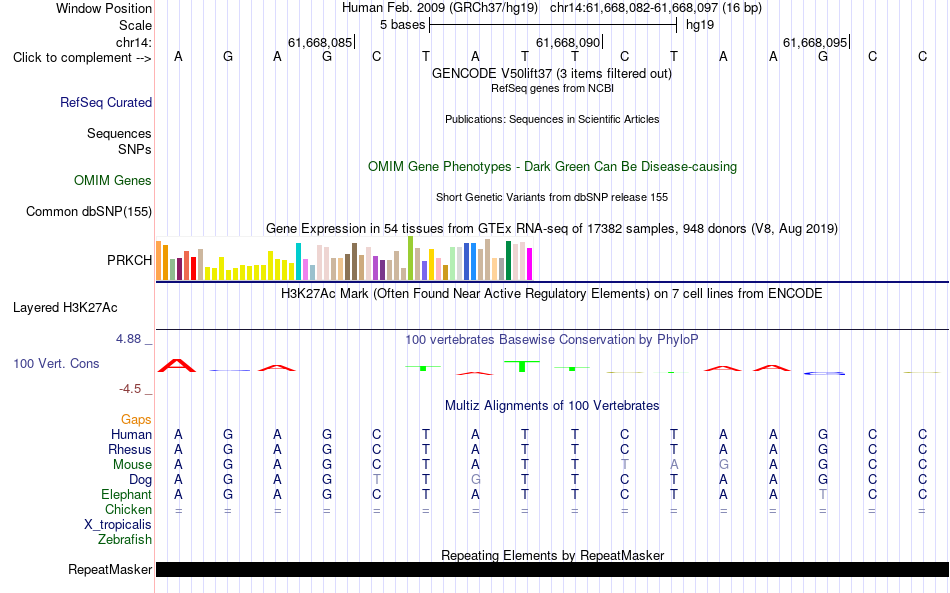The width and height of the screenshot is (950, 593).
Task: Click the 'RefSeq genes from NCBI' title
Action: [552, 88]
